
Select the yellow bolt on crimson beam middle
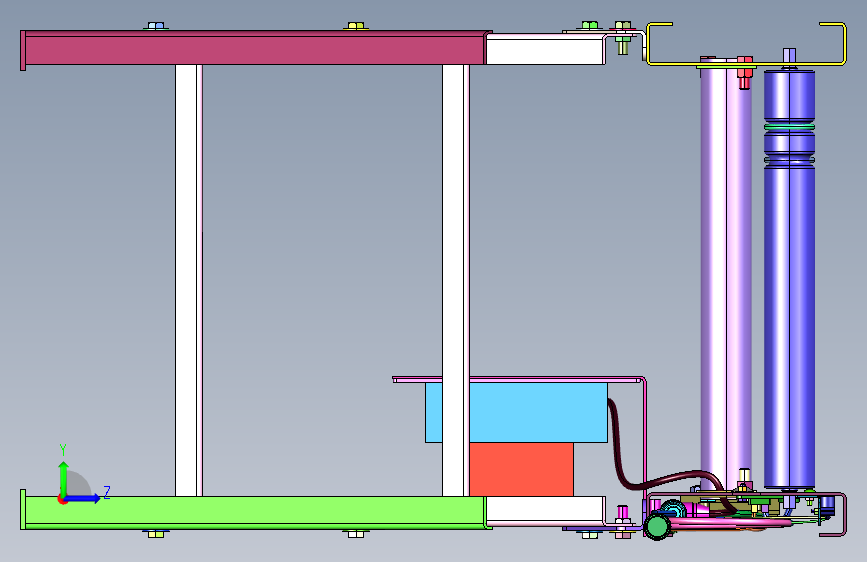[x=356, y=26]
